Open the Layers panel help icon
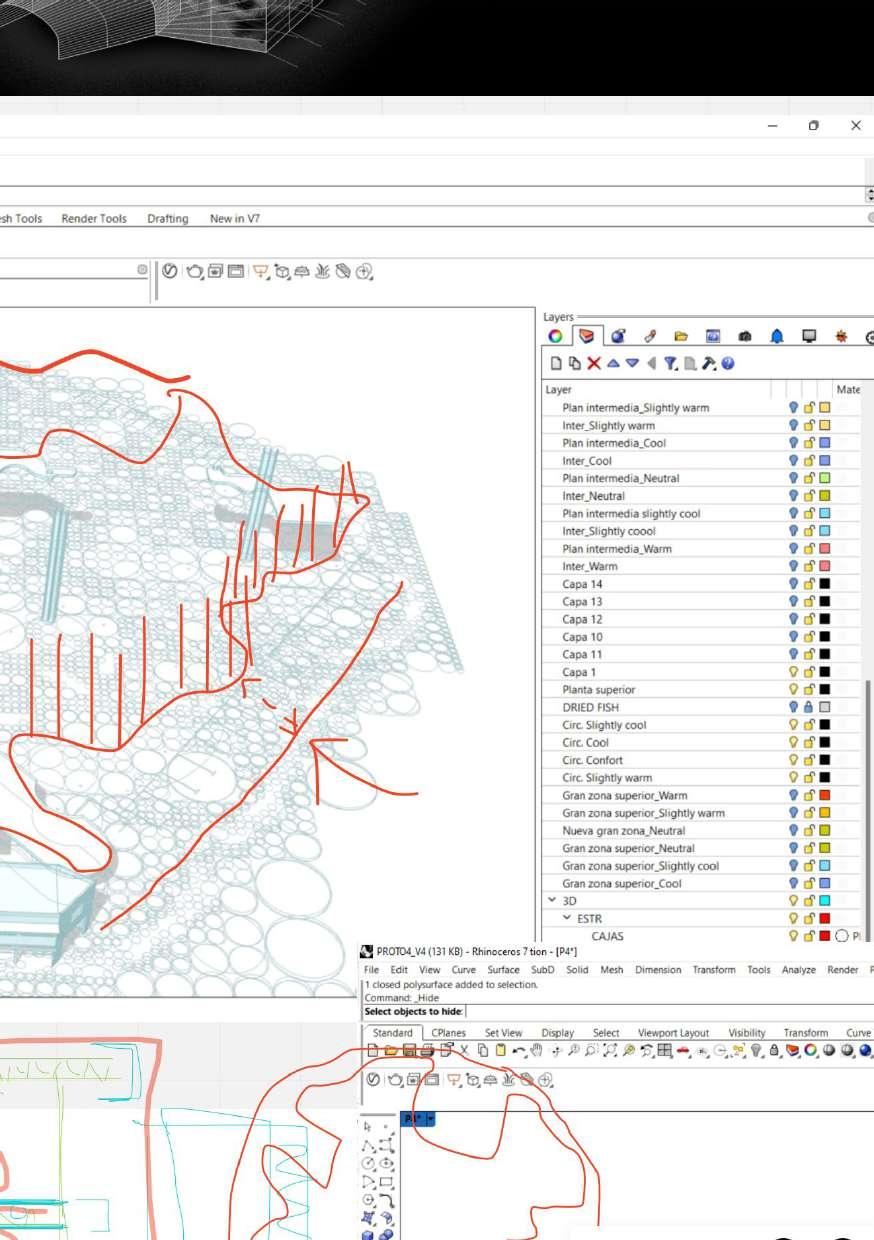The height and width of the screenshot is (1240, 874). click(x=727, y=364)
